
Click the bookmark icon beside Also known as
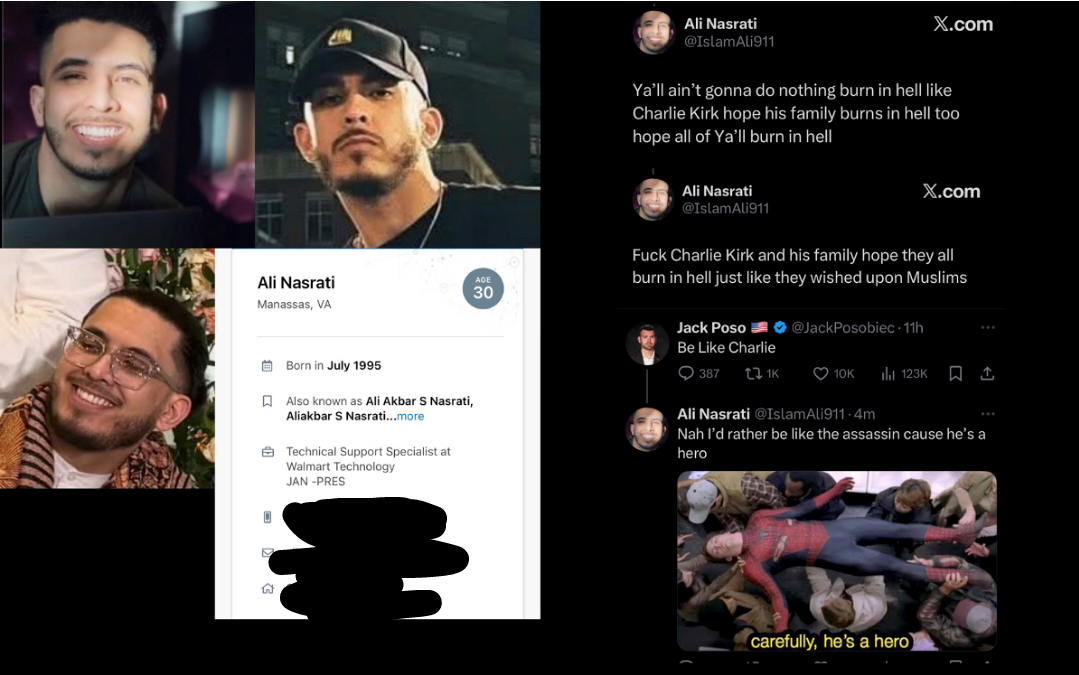tap(267, 401)
